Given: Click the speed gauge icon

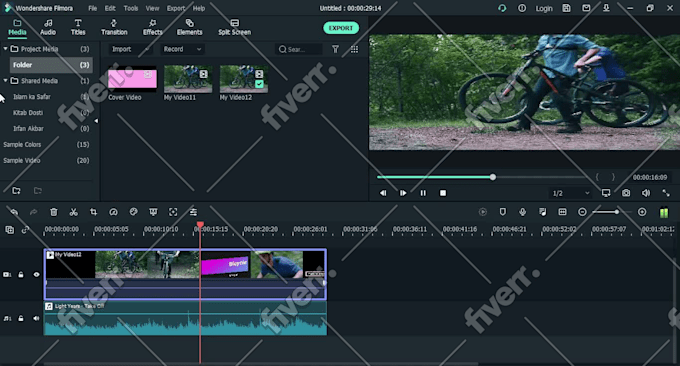Looking at the screenshot, I should pyautogui.click(x=113, y=212).
